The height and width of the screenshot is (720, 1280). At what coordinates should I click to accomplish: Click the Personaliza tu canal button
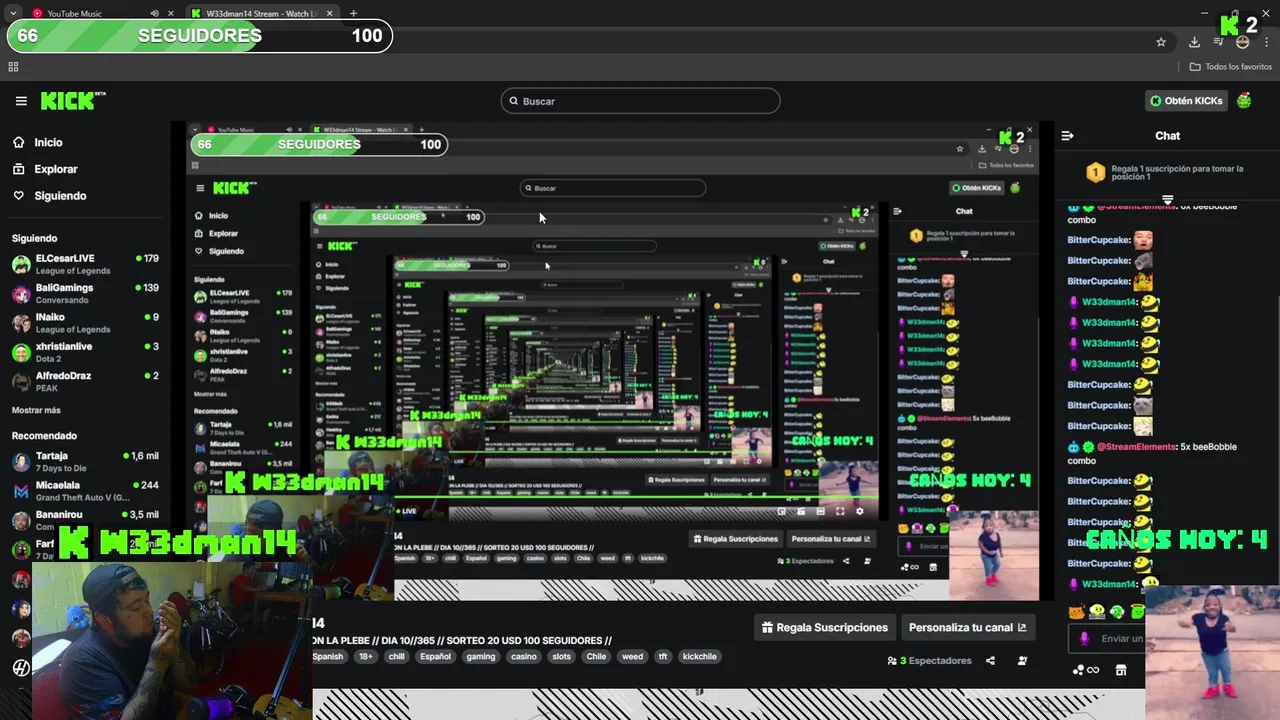click(x=968, y=628)
